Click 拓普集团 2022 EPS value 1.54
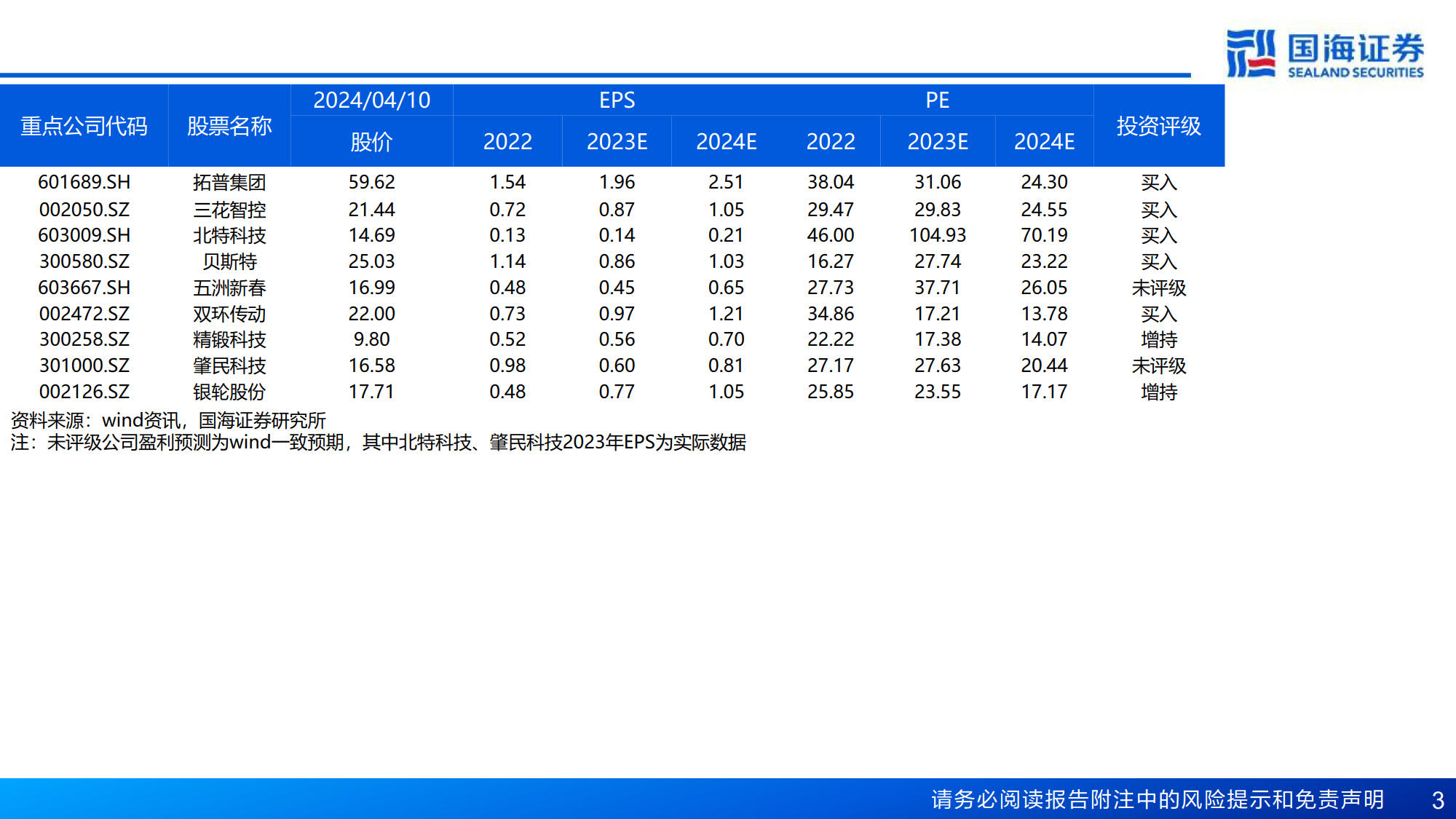Image resolution: width=1456 pixels, height=819 pixels. tap(507, 182)
